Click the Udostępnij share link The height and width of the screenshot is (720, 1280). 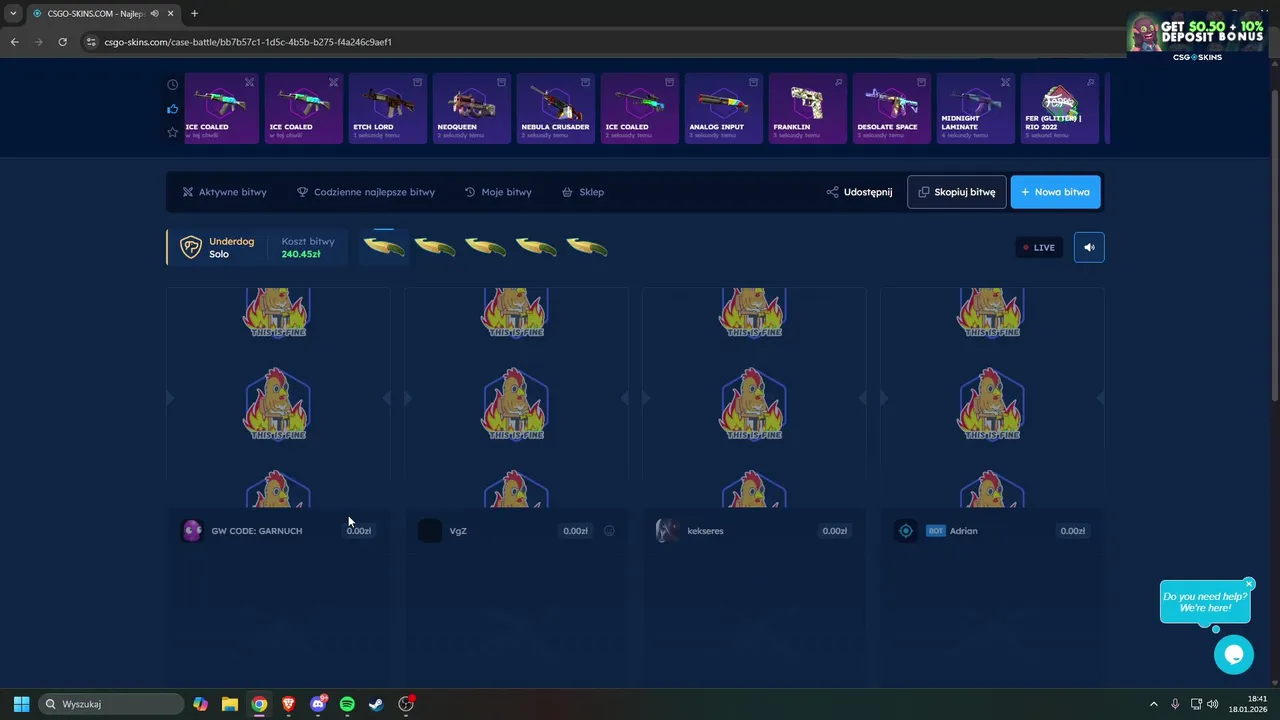[859, 192]
